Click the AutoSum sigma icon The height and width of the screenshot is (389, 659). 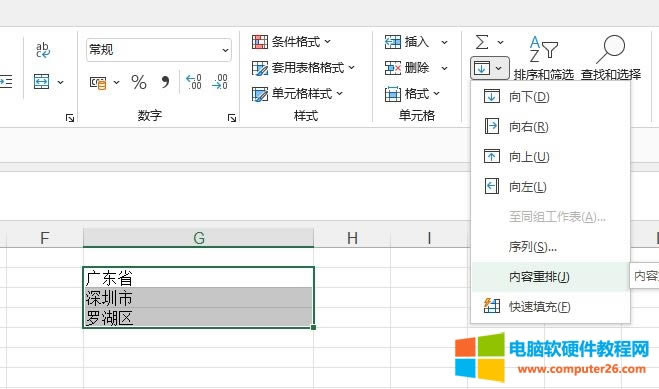(482, 42)
